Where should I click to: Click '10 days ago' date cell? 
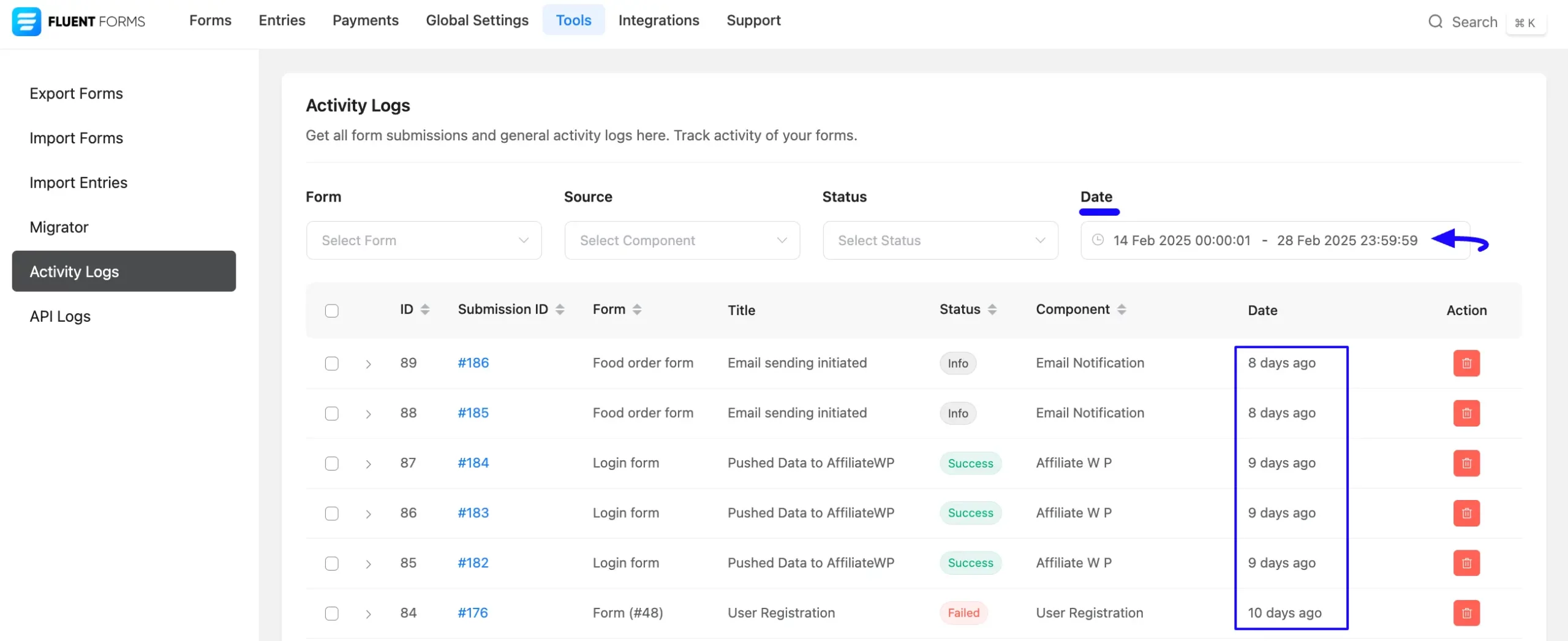point(1284,613)
